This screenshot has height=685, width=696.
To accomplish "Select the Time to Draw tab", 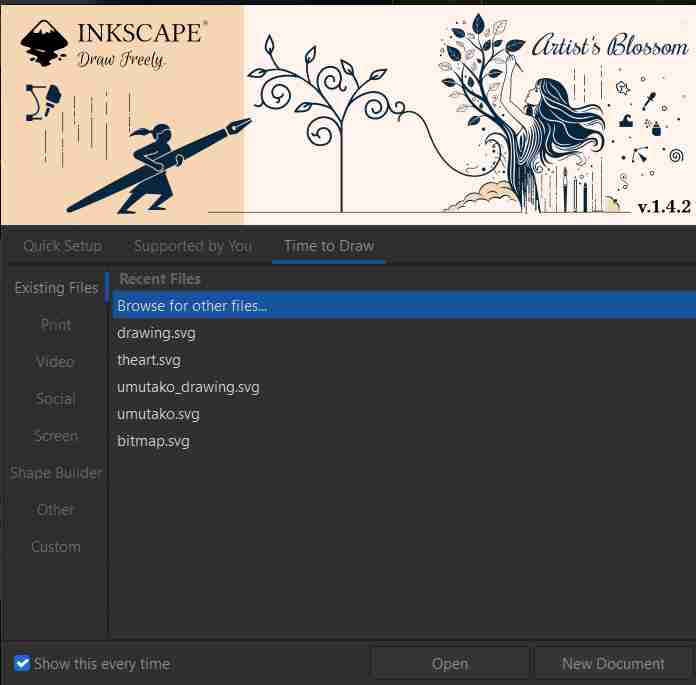I will point(328,246).
